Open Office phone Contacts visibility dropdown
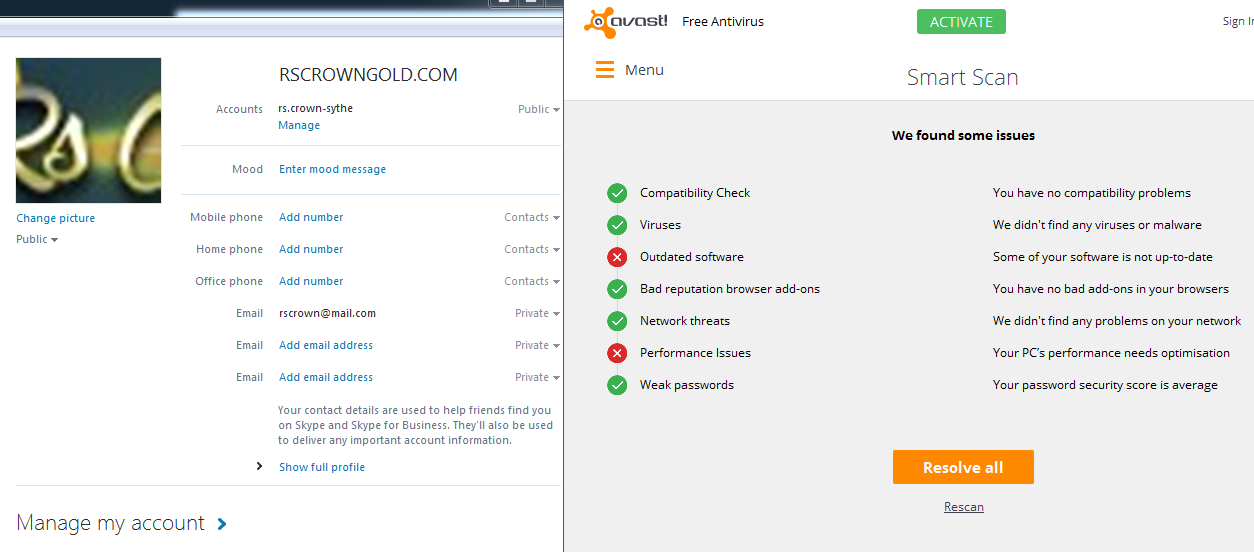This screenshot has width=1254, height=552. tap(532, 281)
